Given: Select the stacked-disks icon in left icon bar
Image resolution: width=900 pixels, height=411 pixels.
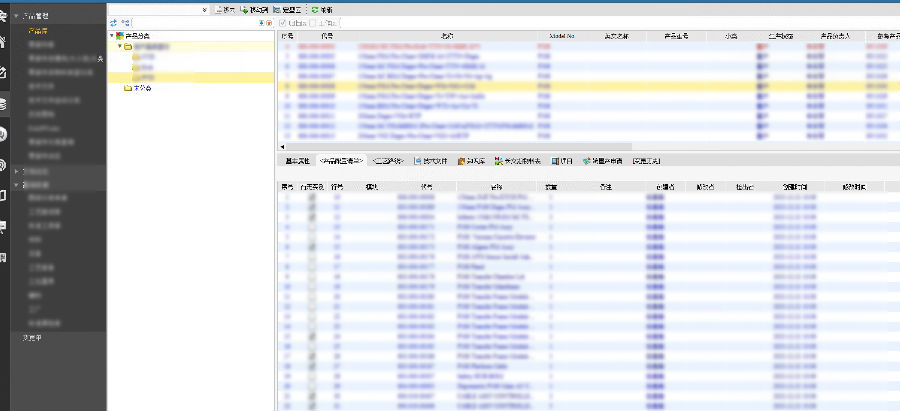Looking at the screenshot, I should pos(3,104).
